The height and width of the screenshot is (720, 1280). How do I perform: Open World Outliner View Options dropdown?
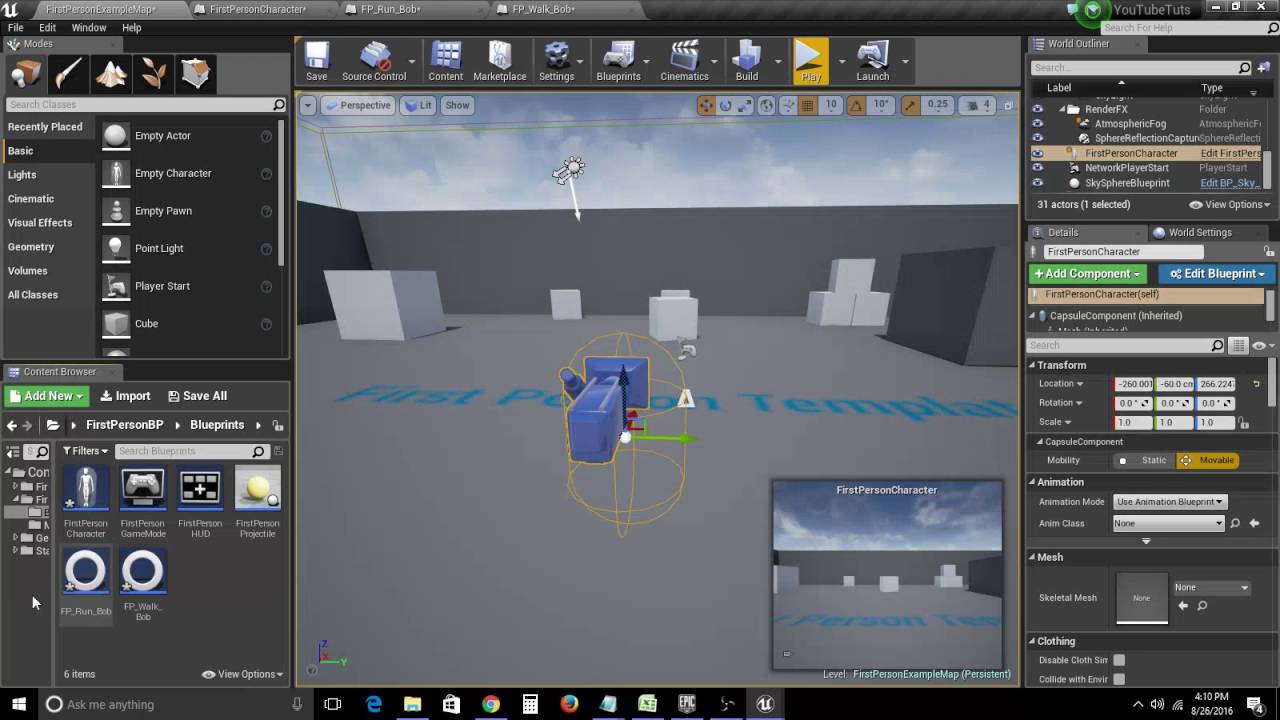pos(1229,204)
